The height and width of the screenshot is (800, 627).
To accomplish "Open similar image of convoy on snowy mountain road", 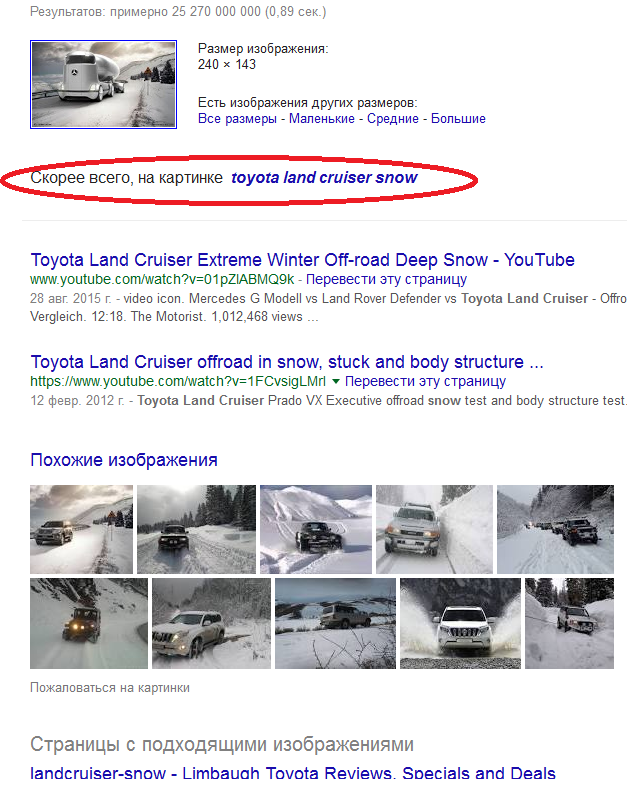I will pyautogui.click(x=555, y=529).
